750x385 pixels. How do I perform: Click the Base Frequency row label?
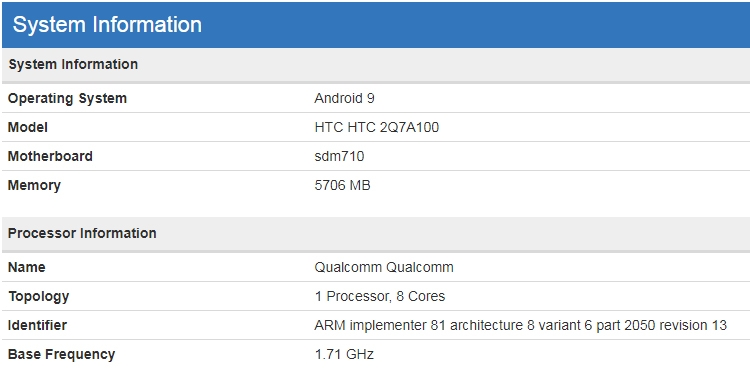62,354
